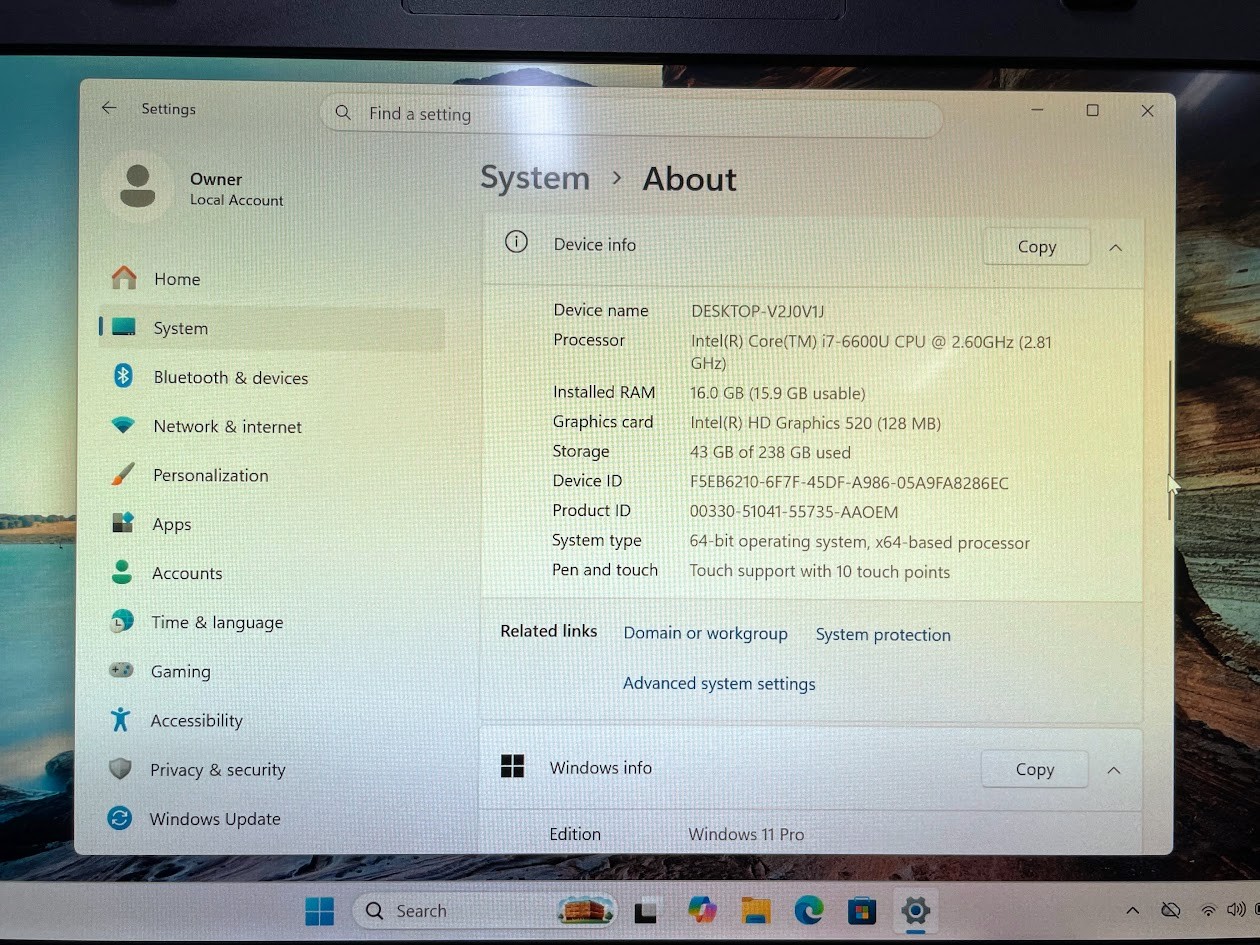The height and width of the screenshot is (945, 1260).
Task: Launch Copilot from the taskbar
Action: (703, 910)
